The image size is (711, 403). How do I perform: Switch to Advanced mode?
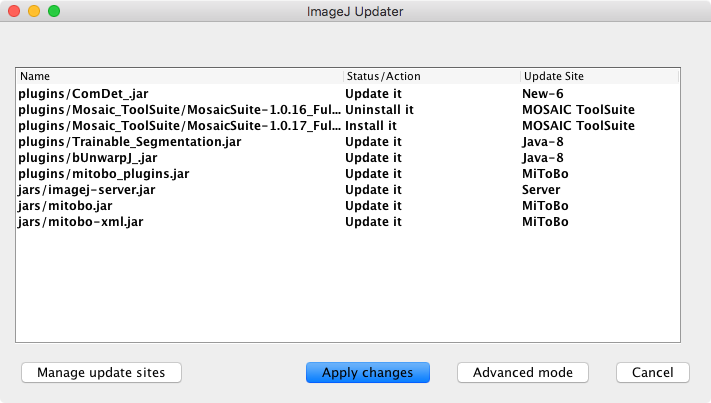click(522, 372)
